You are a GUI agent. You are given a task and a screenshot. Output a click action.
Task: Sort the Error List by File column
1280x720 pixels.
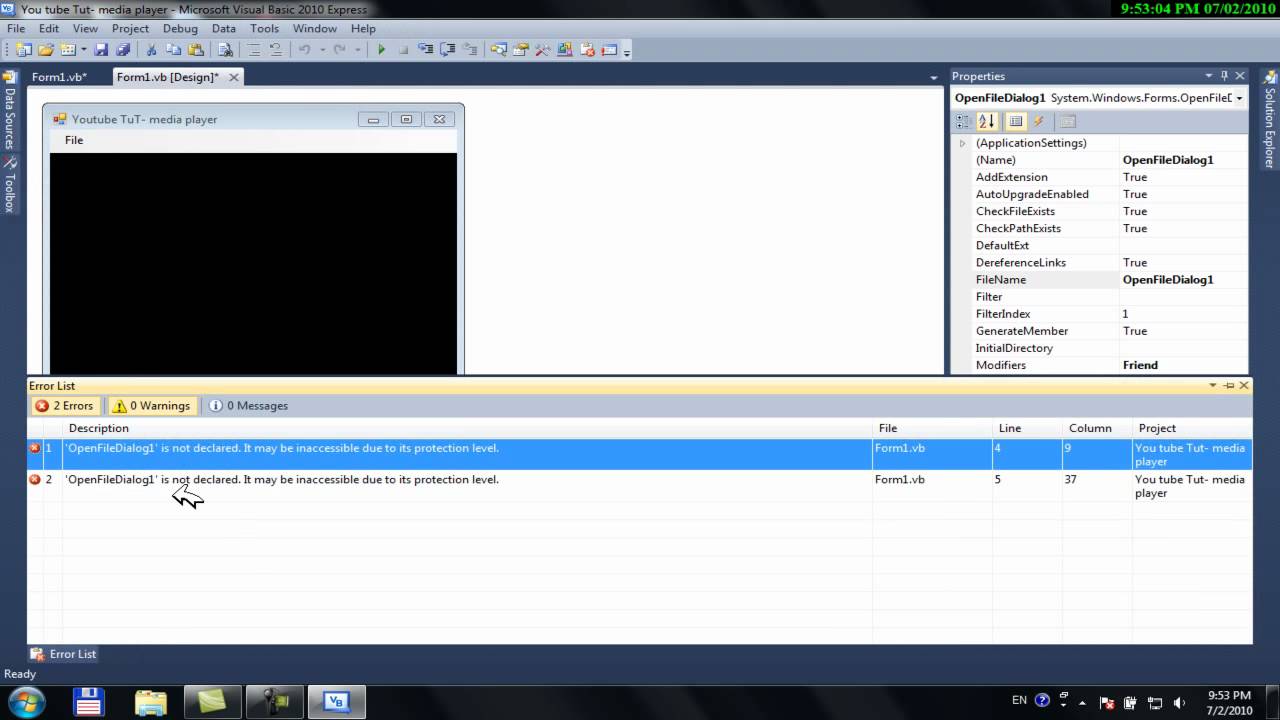[932, 428]
